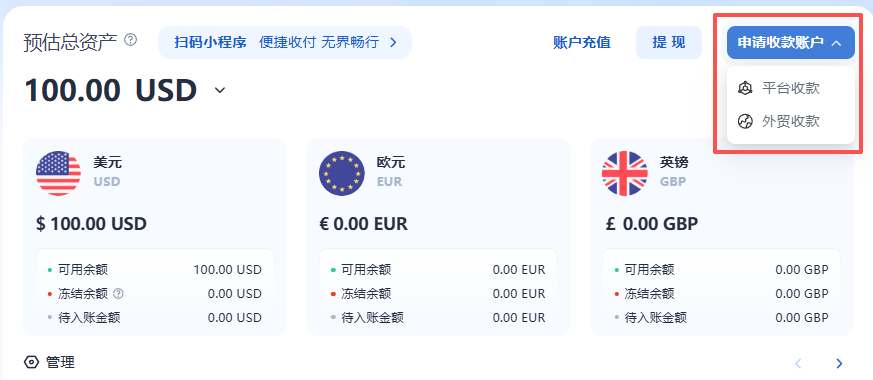Click the $ 100.00 USD balance card
The width and height of the screenshot is (873, 380).
(155, 237)
